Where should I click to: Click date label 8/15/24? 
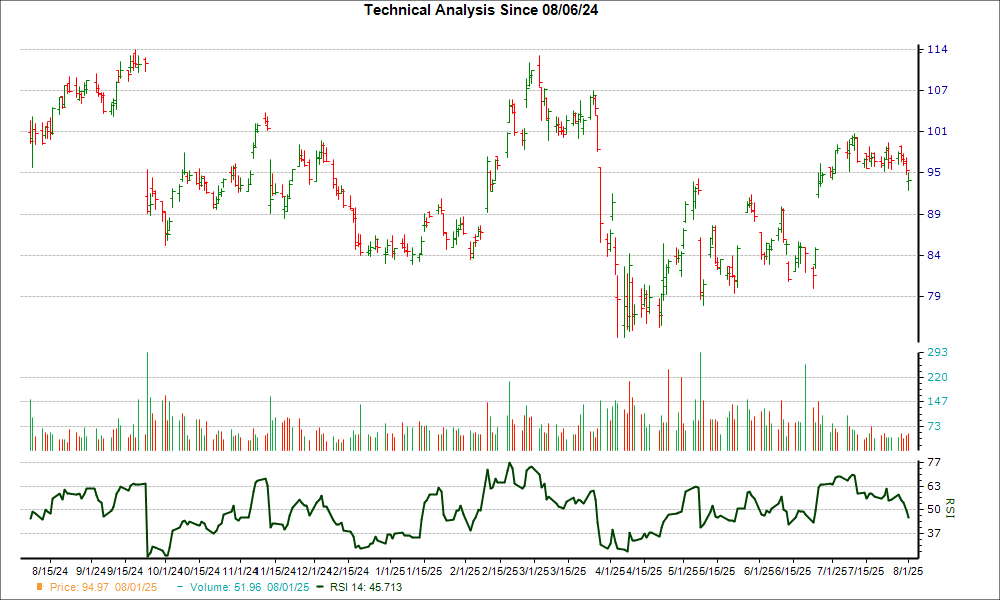(x=50, y=571)
